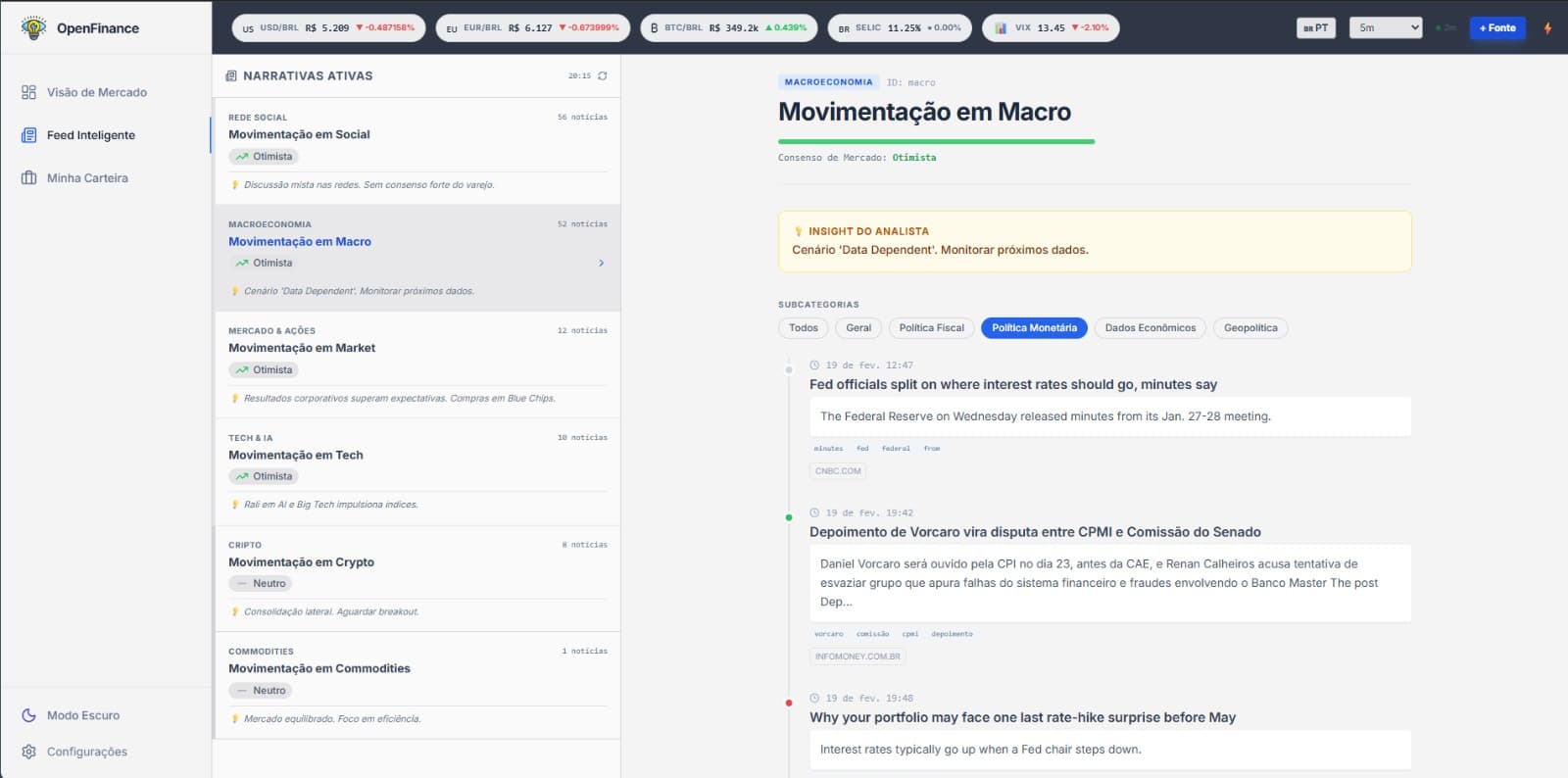Expand Movimentação em Macro chevron arrow
The image size is (1568, 778).
[x=601, y=263]
